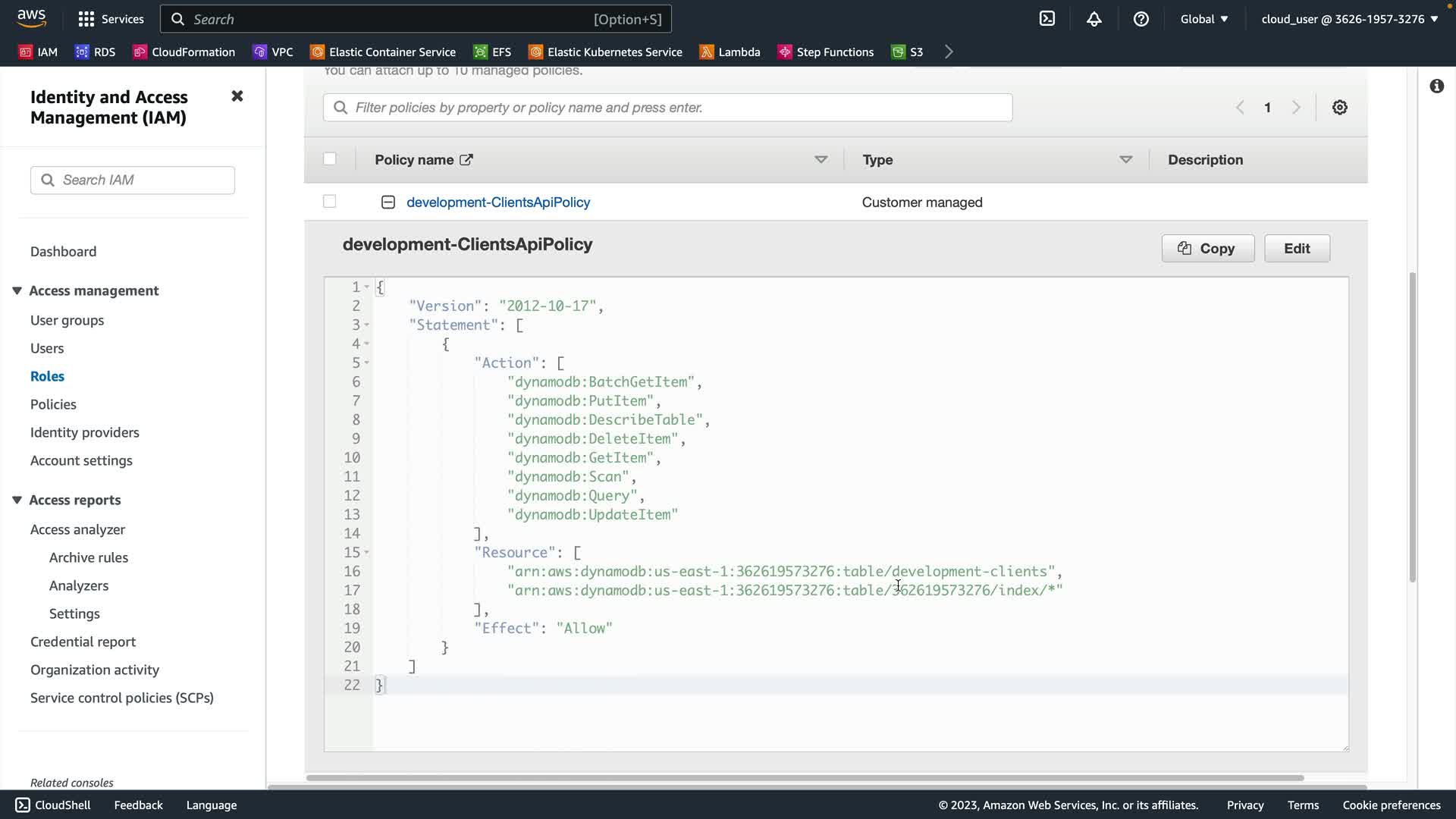1456x819 pixels.
Task: Check the development-ClientsApiPolicy row checkbox
Action: pyautogui.click(x=329, y=202)
